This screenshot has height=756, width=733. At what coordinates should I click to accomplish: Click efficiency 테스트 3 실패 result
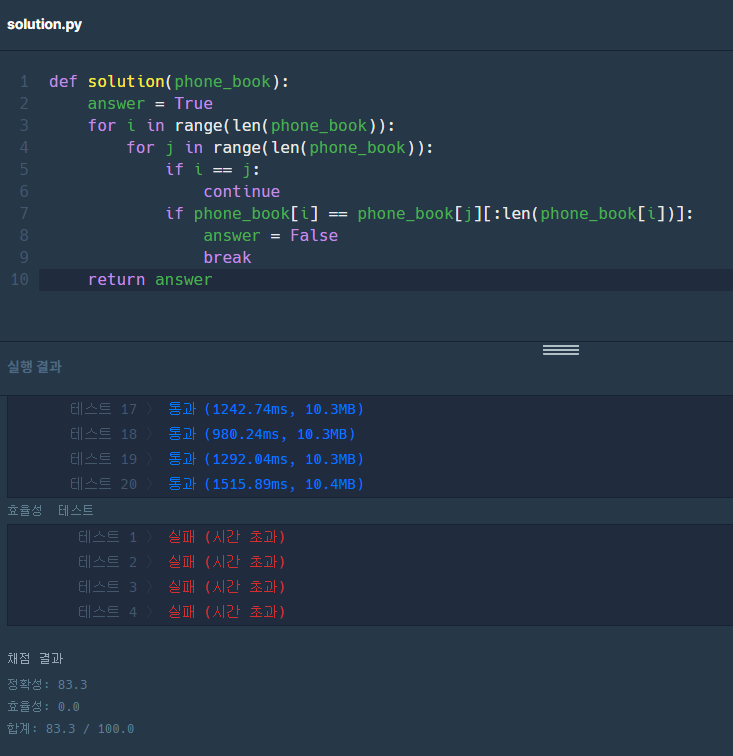(x=227, y=587)
